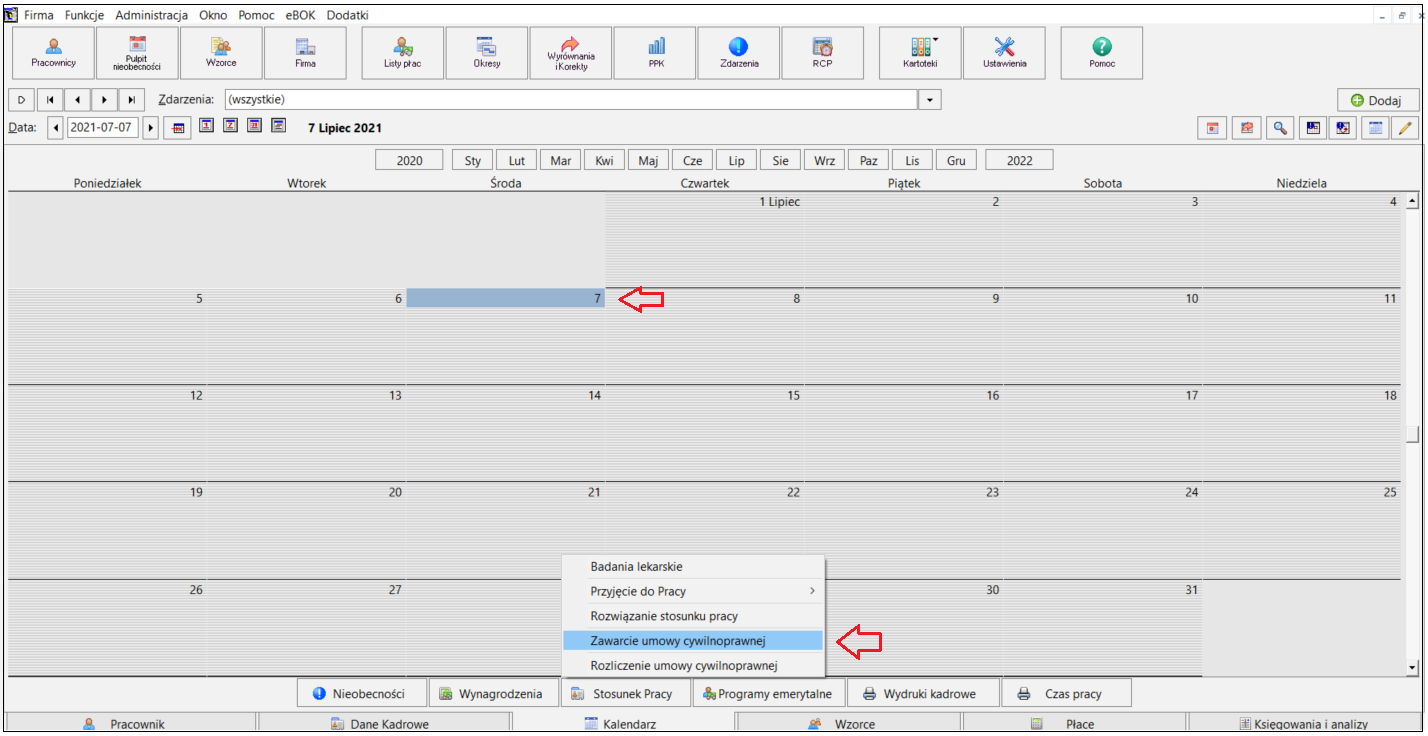This screenshot has height=736, width=1428.
Task: Open the Administracja menu
Action: tap(152, 15)
